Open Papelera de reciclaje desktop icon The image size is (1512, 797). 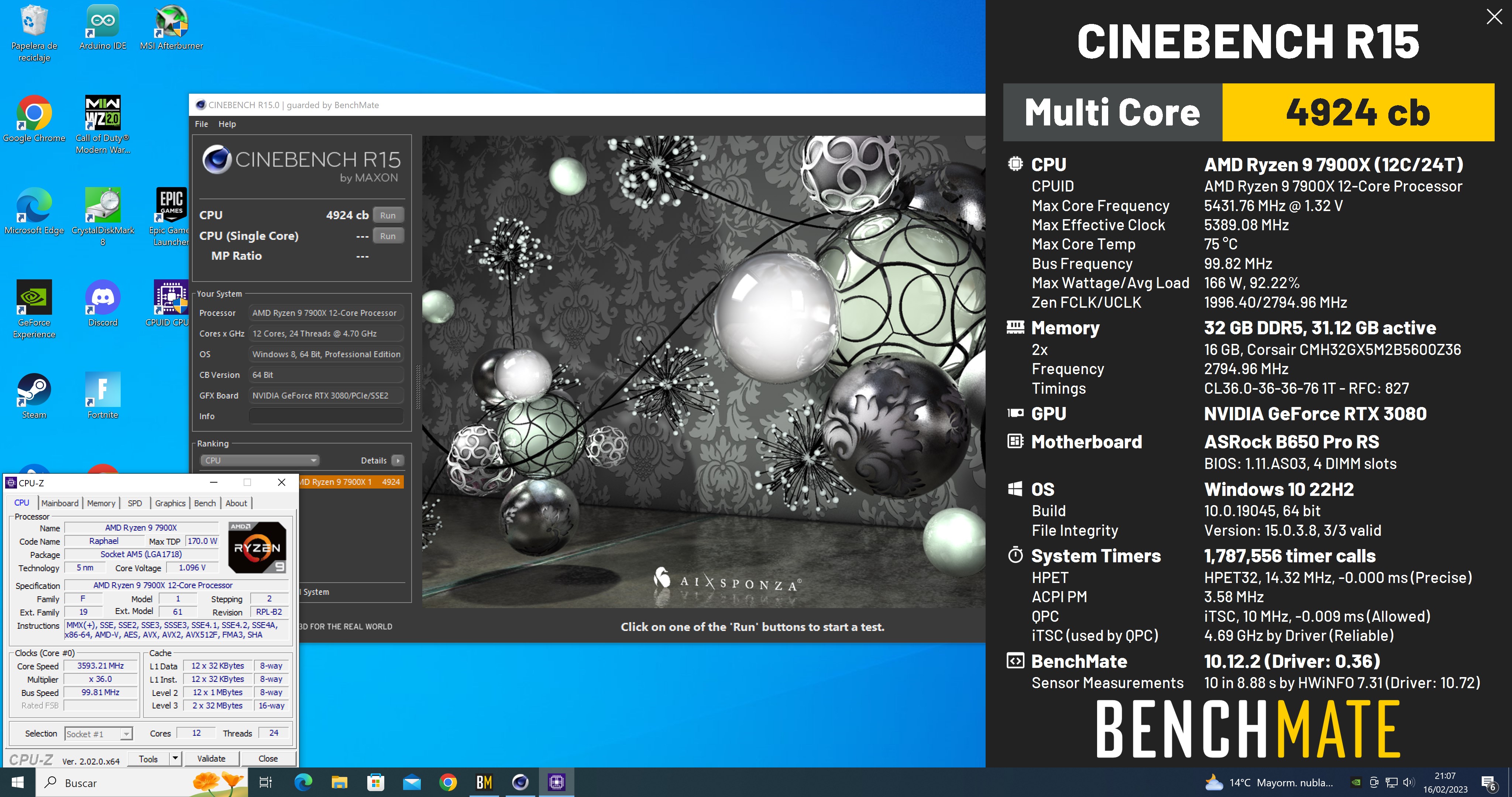point(34,34)
